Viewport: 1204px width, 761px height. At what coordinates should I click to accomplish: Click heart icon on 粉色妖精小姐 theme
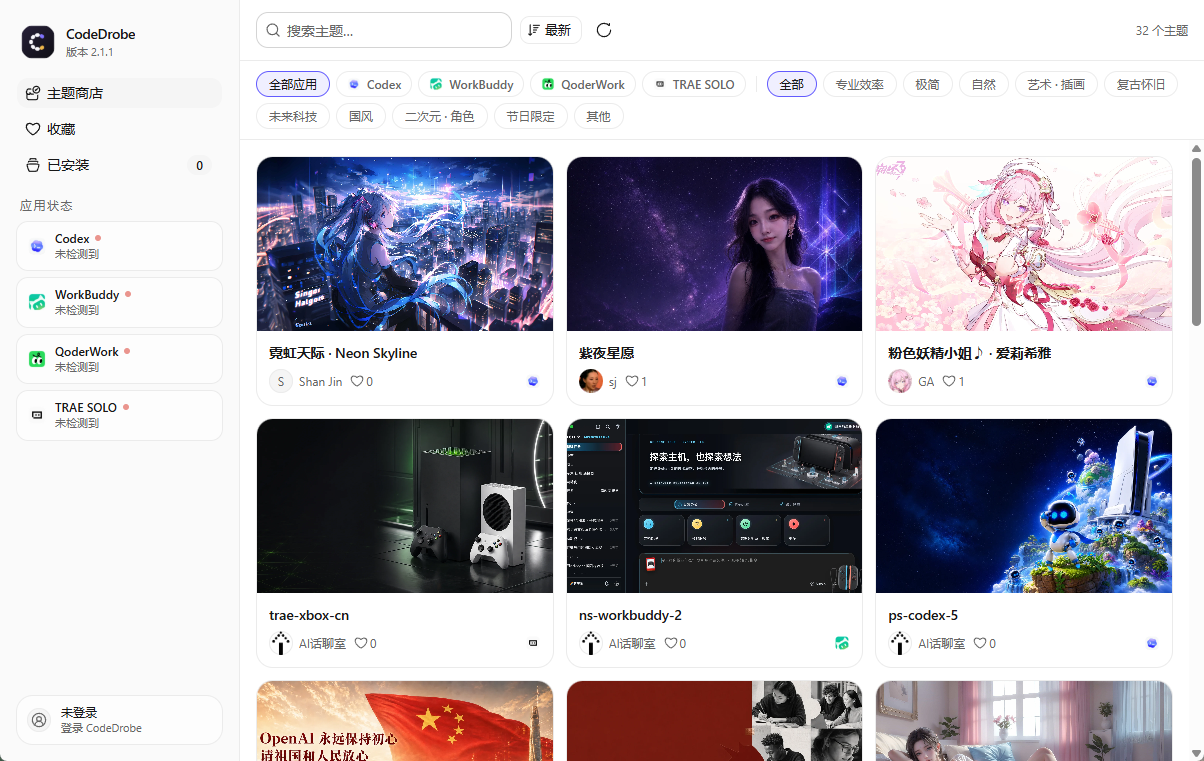(950, 381)
